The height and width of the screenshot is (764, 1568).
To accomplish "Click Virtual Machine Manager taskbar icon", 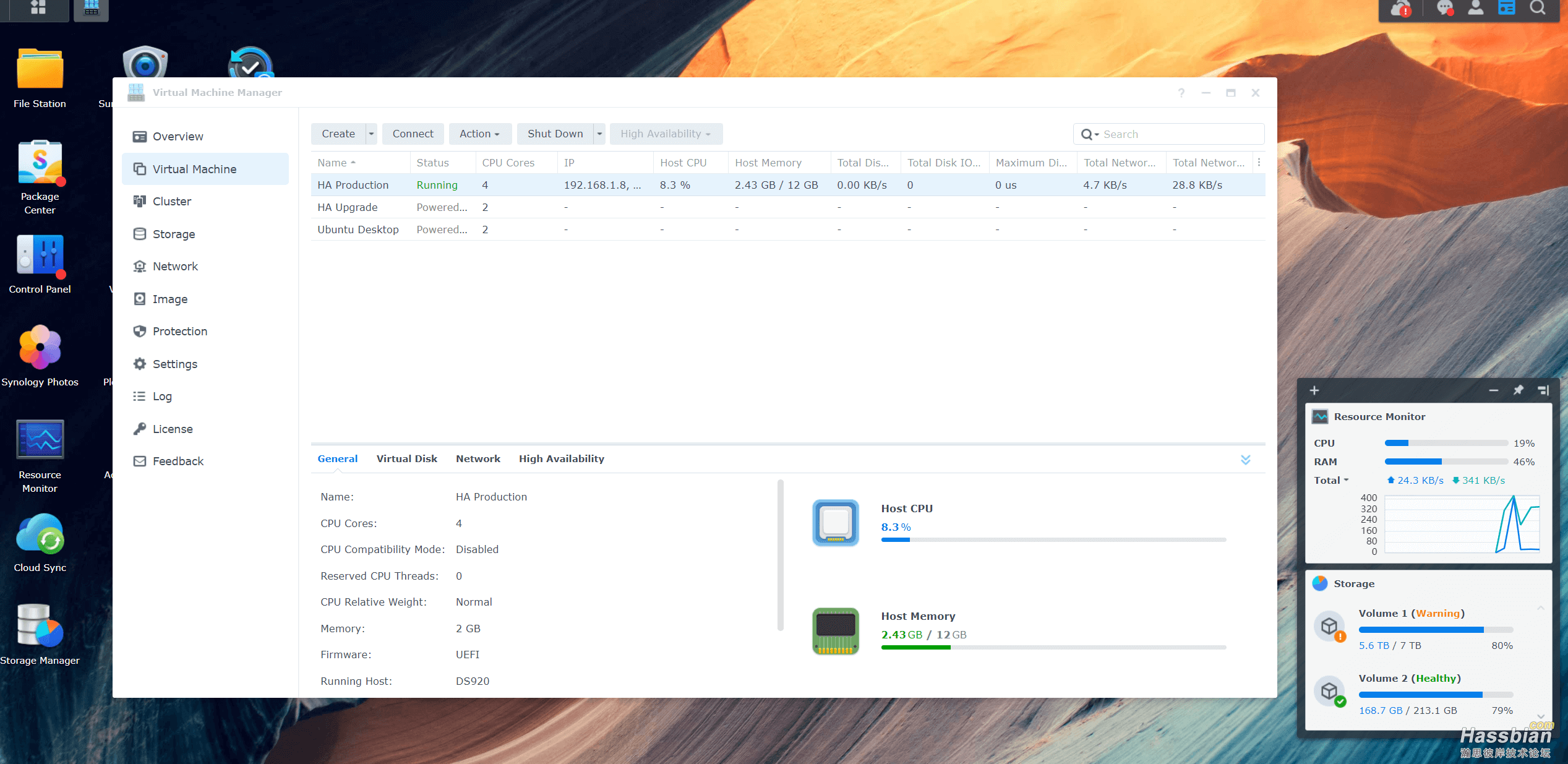I will [92, 7].
